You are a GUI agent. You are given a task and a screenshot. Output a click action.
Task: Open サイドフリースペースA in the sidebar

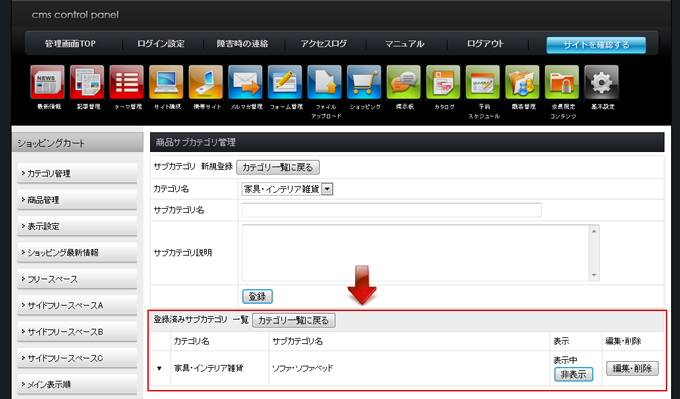(77, 305)
